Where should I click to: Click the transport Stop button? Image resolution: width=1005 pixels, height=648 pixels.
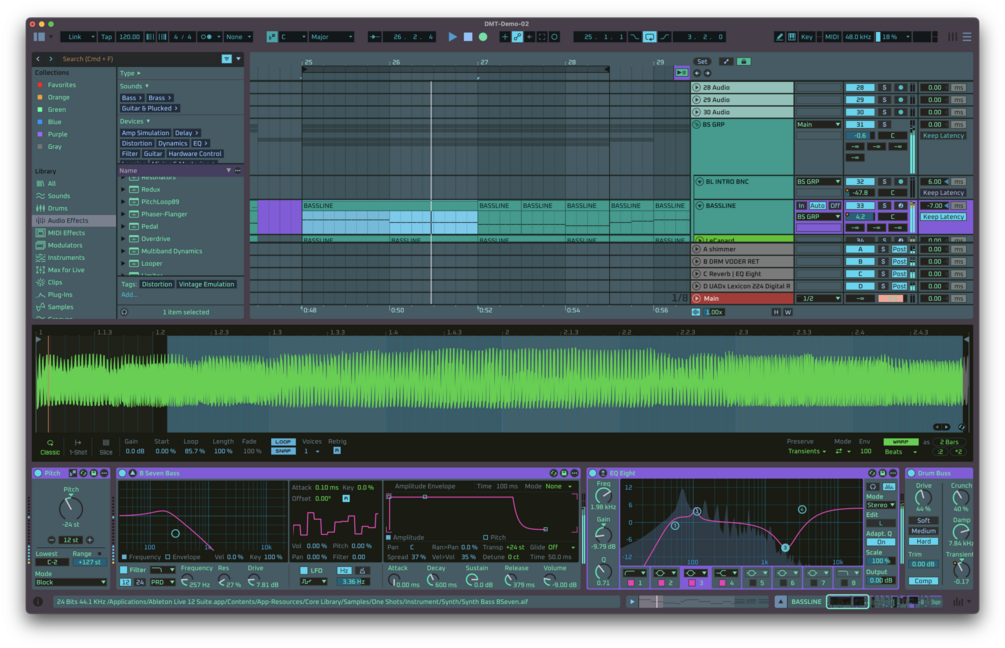[x=468, y=37]
